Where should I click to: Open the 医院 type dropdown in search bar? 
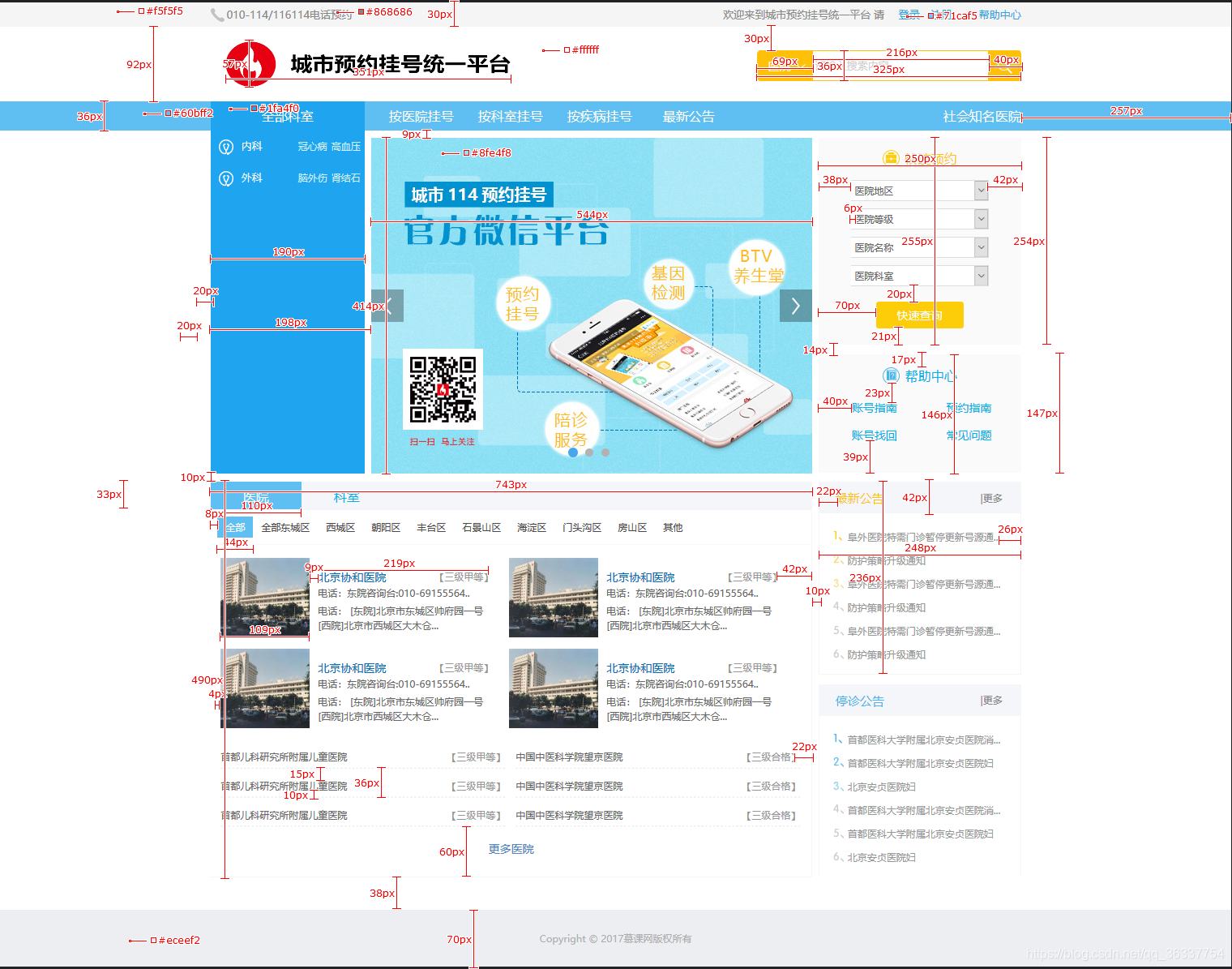pyautogui.click(x=785, y=66)
